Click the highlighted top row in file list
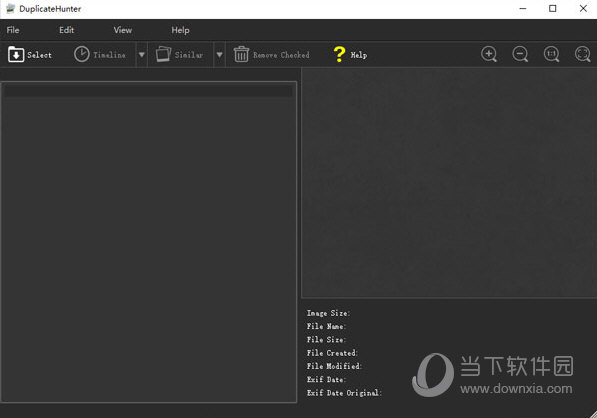This screenshot has width=597, height=418. [x=148, y=91]
